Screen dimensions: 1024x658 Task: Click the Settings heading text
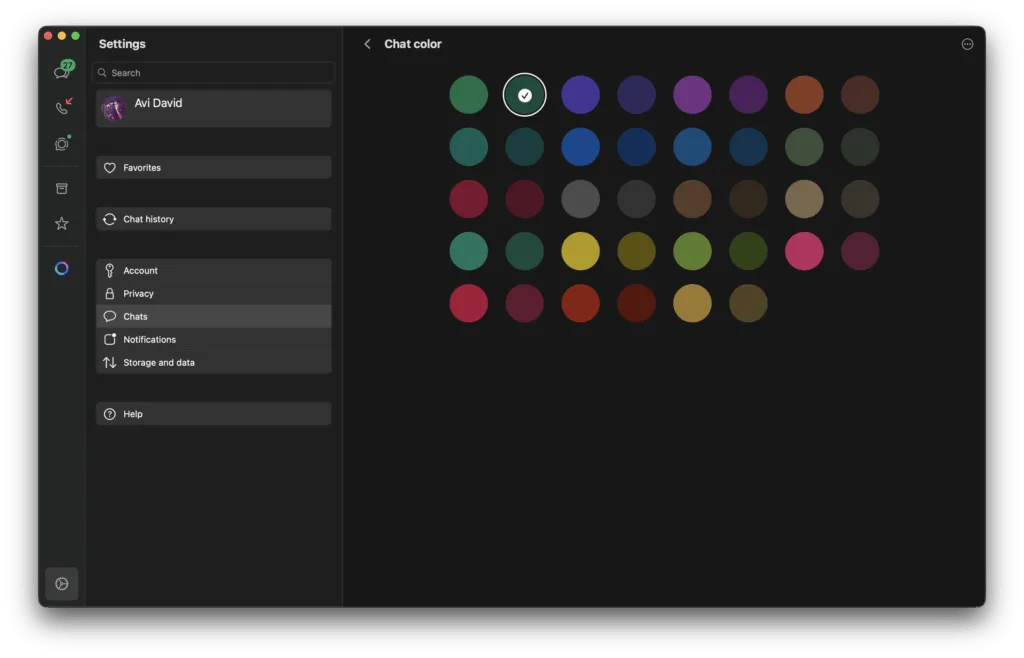(x=122, y=44)
